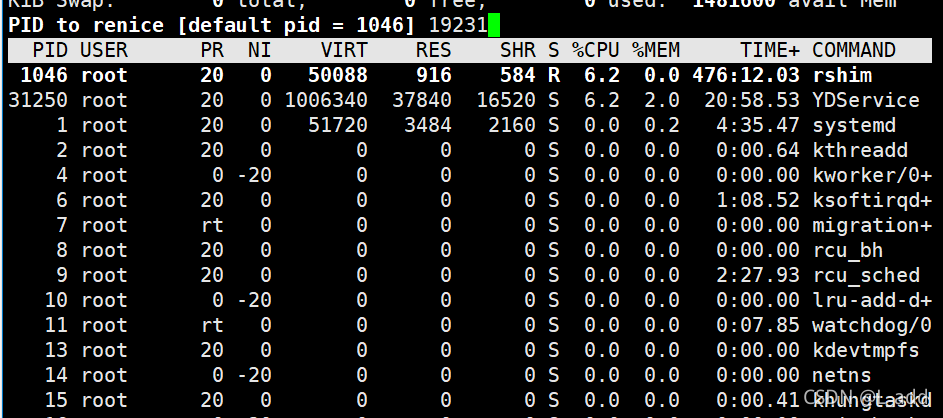
Task: Click the 2.0 %MEM value for YDService
Action: [x=662, y=100]
